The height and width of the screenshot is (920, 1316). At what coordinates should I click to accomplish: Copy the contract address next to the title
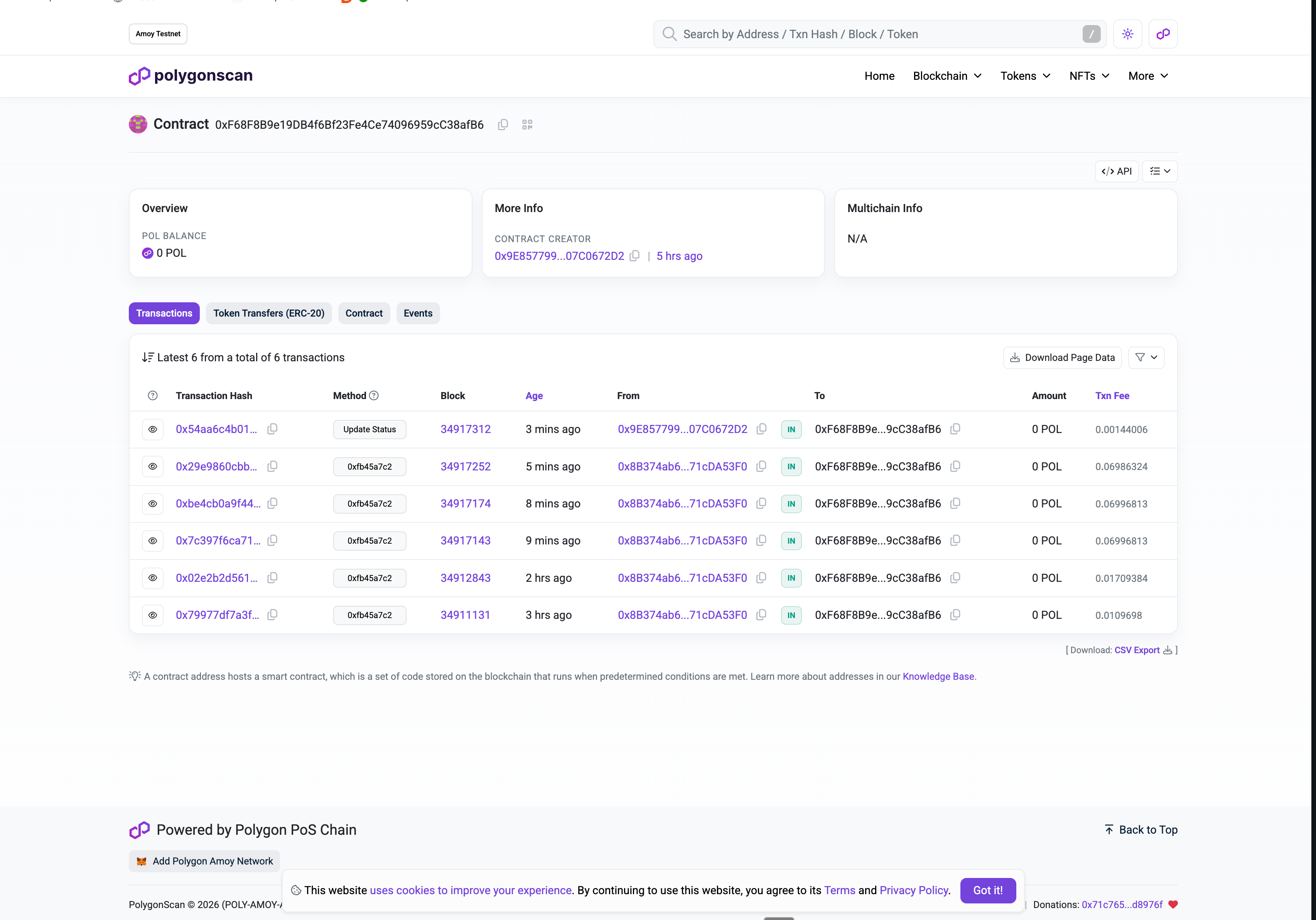tap(503, 124)
